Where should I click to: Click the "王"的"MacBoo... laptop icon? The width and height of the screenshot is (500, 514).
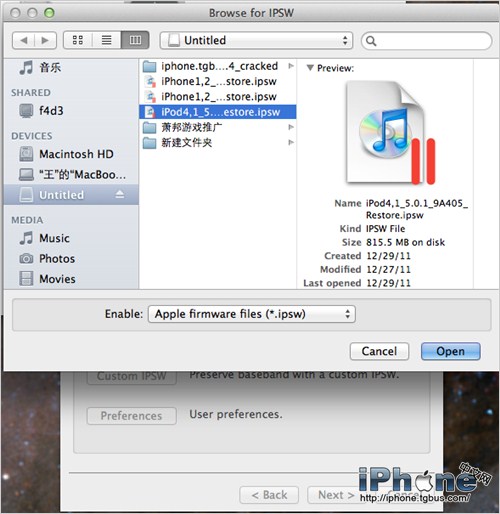pos(26,174)
